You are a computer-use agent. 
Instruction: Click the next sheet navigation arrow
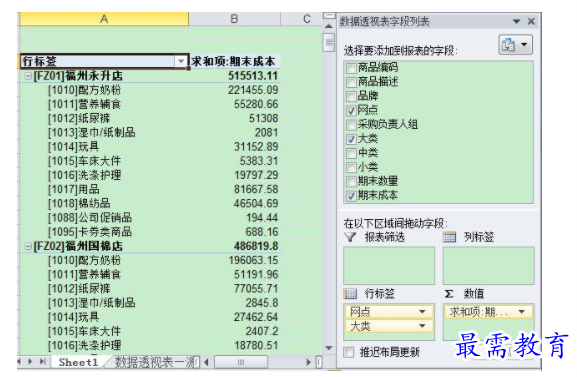click(30, 362)
